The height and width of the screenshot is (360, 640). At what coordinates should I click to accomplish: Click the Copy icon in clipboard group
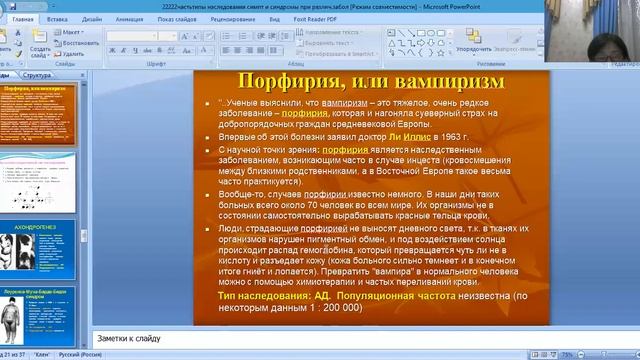point(18,43)
